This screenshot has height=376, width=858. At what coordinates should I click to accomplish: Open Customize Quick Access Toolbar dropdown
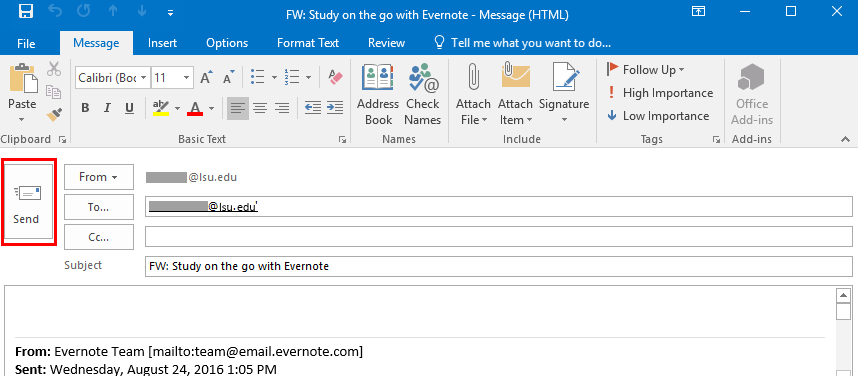(x=171, y=13)
